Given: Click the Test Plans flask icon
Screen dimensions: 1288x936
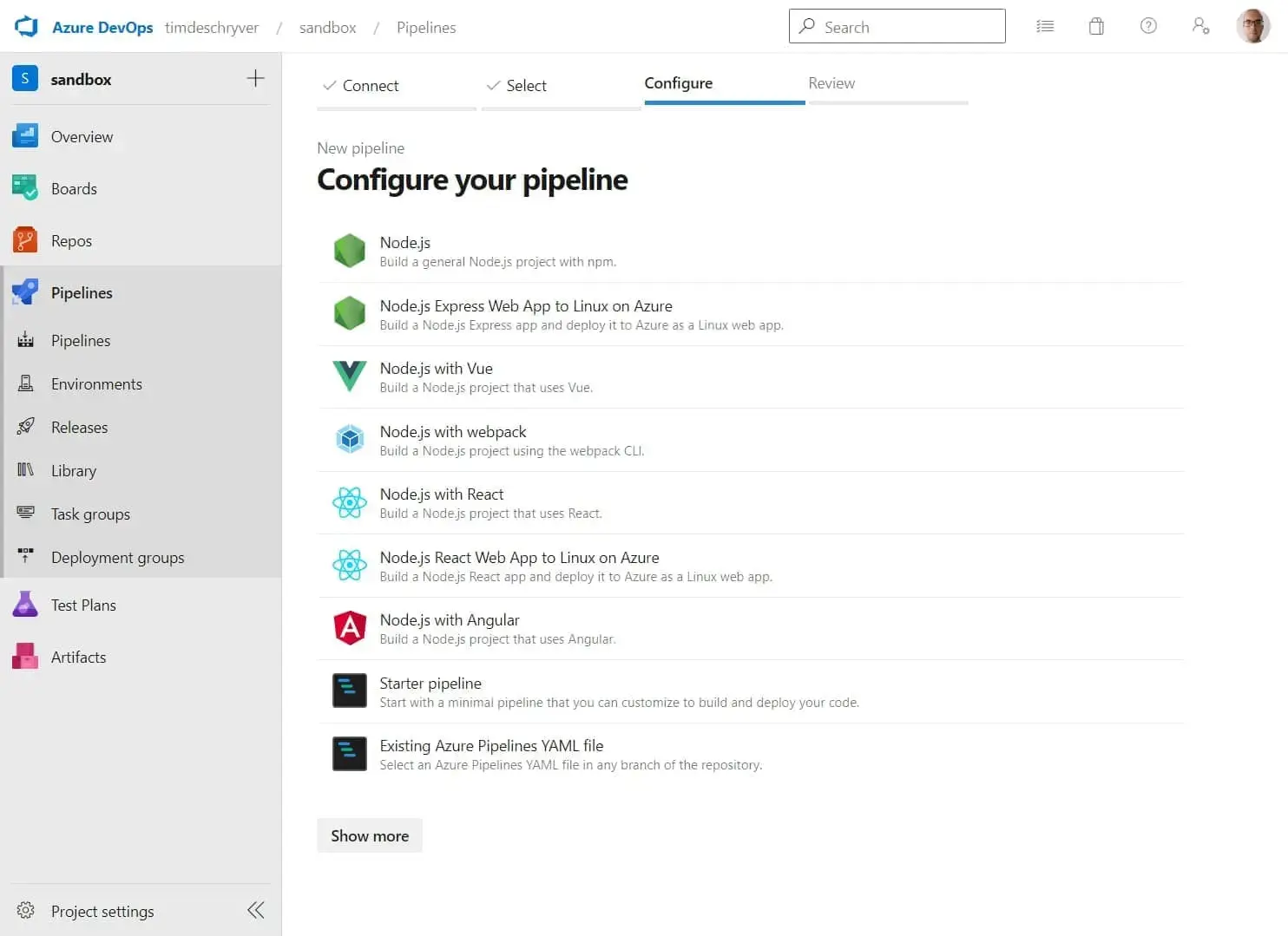Looking at the screenshot, I should tap(25, 605).
